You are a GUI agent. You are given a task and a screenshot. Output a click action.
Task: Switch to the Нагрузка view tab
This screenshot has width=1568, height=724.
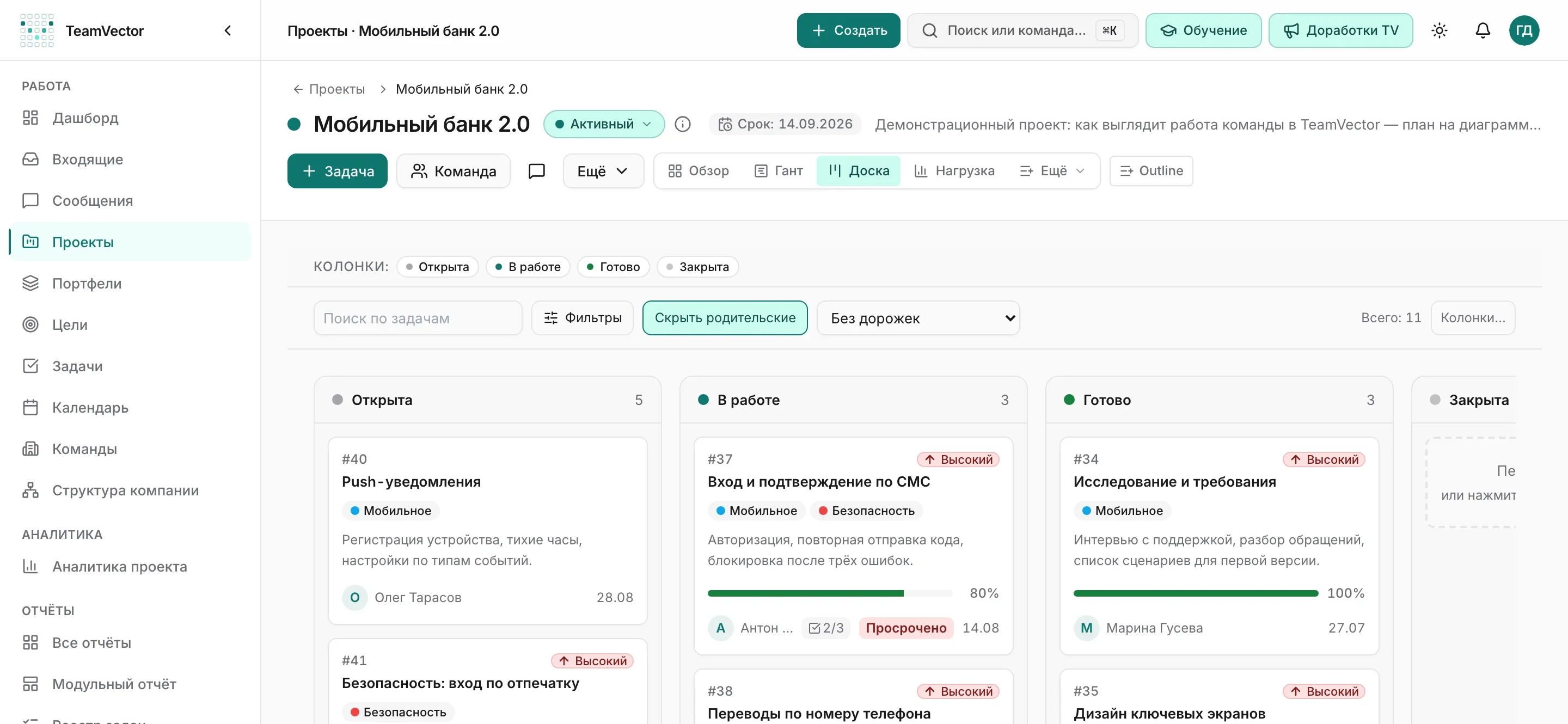point(954,171)
